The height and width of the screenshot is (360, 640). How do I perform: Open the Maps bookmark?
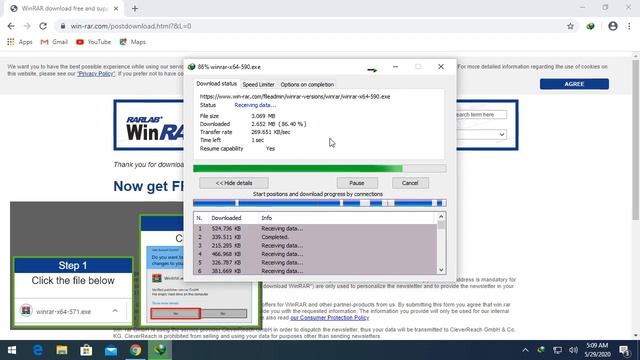pyautogui.click(x=133, y=42)
